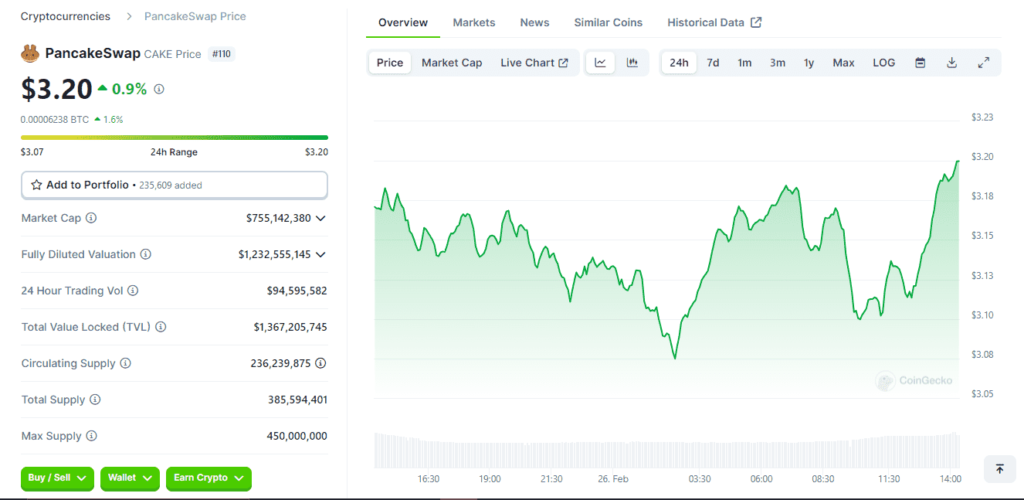The width and height of the screenshot is (1024, 500).
Task: Click the download chart data icon
Action: [x=952, y=63]
